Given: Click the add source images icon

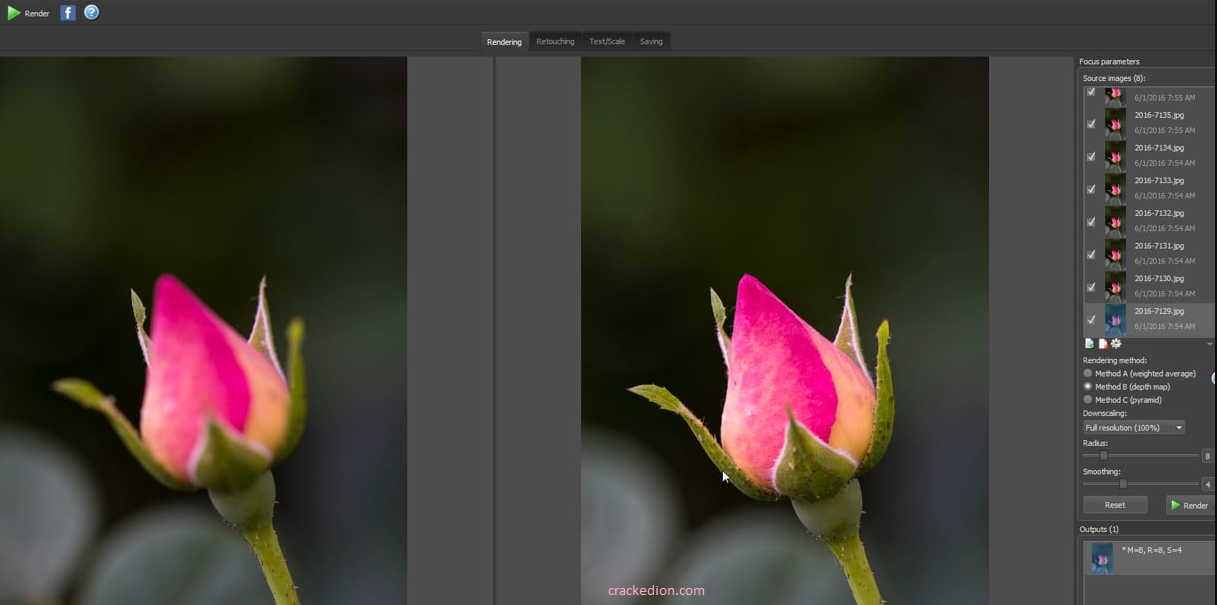Looking at the screenshot, I should pyautogui.click(x=1090, y=343).
